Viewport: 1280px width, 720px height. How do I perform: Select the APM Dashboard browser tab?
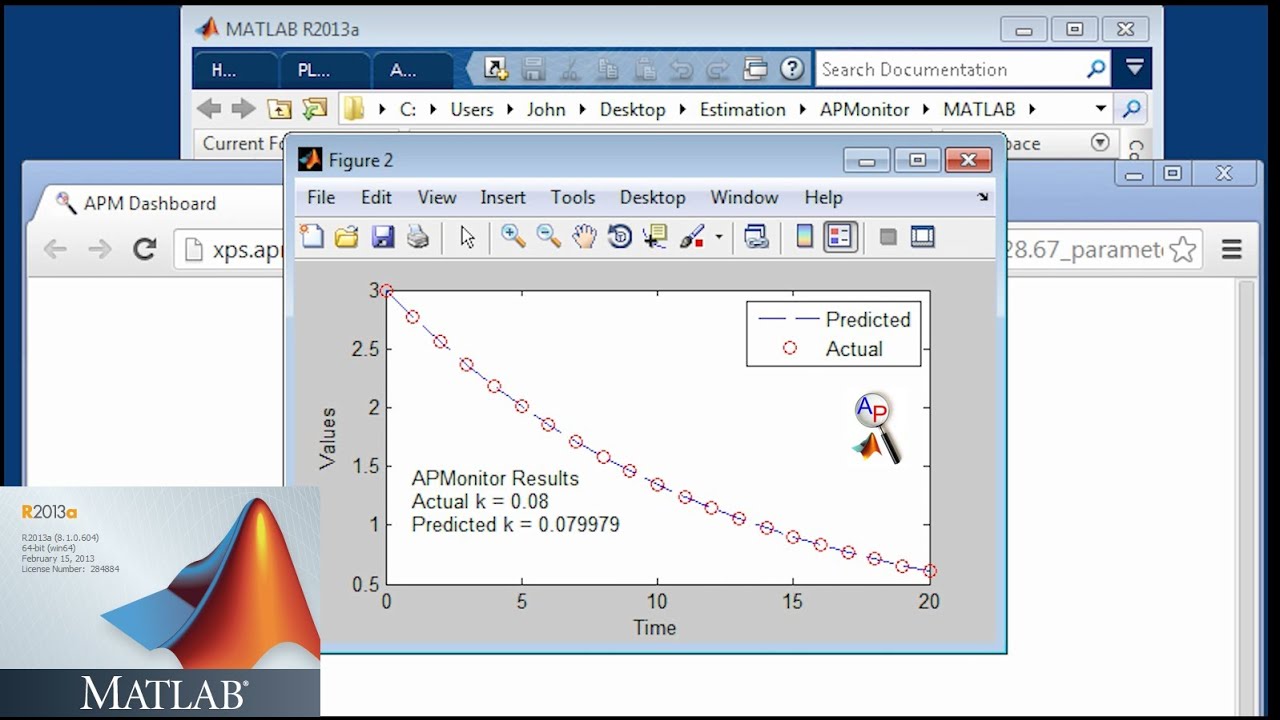coord(150,203)
